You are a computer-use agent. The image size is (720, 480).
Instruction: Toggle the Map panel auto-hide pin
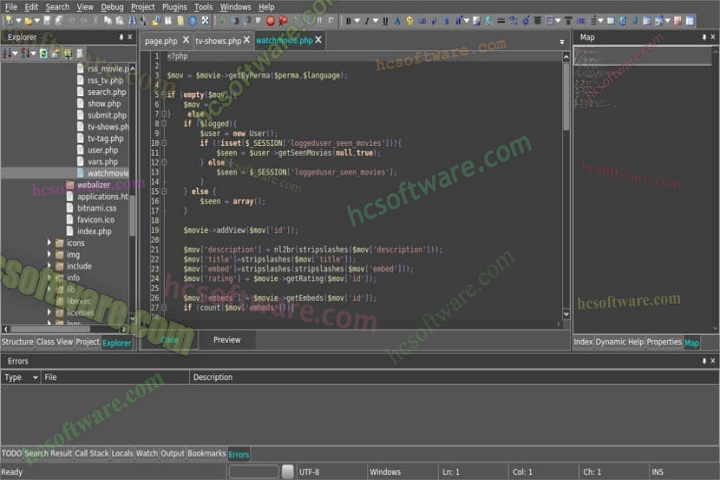[704, 37]
